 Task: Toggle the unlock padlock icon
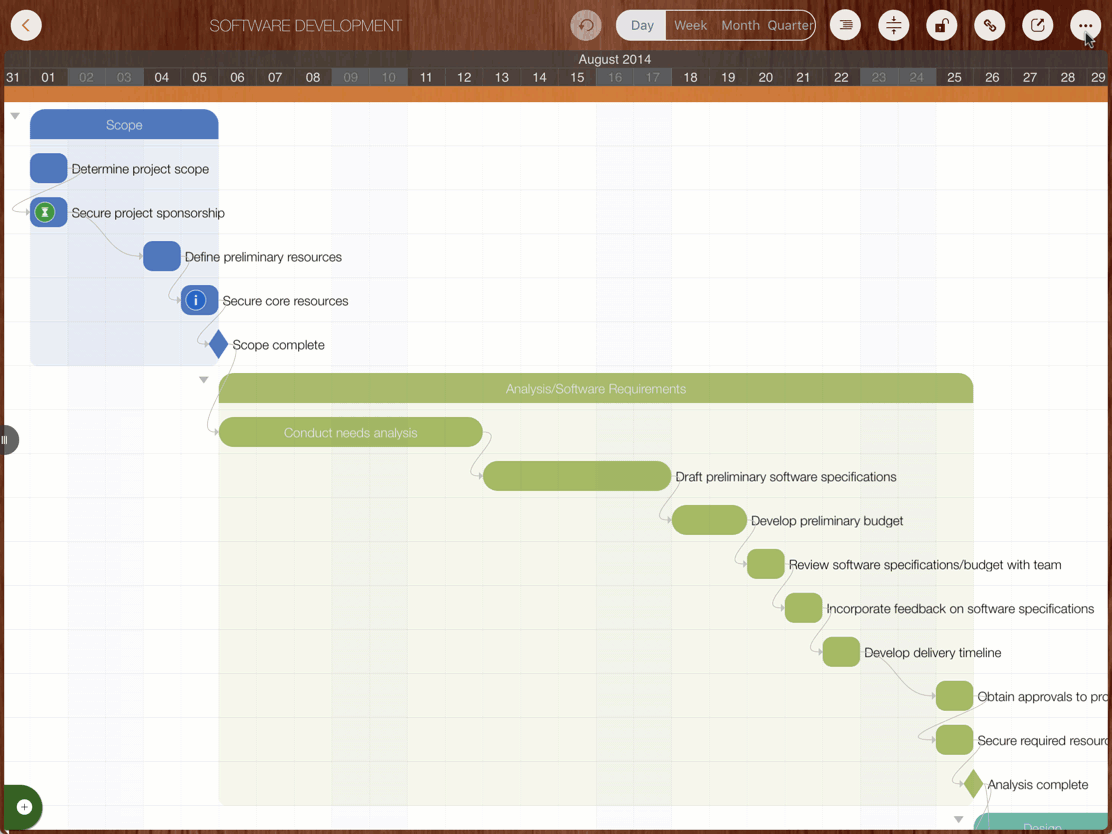click(x=942, y=25)
